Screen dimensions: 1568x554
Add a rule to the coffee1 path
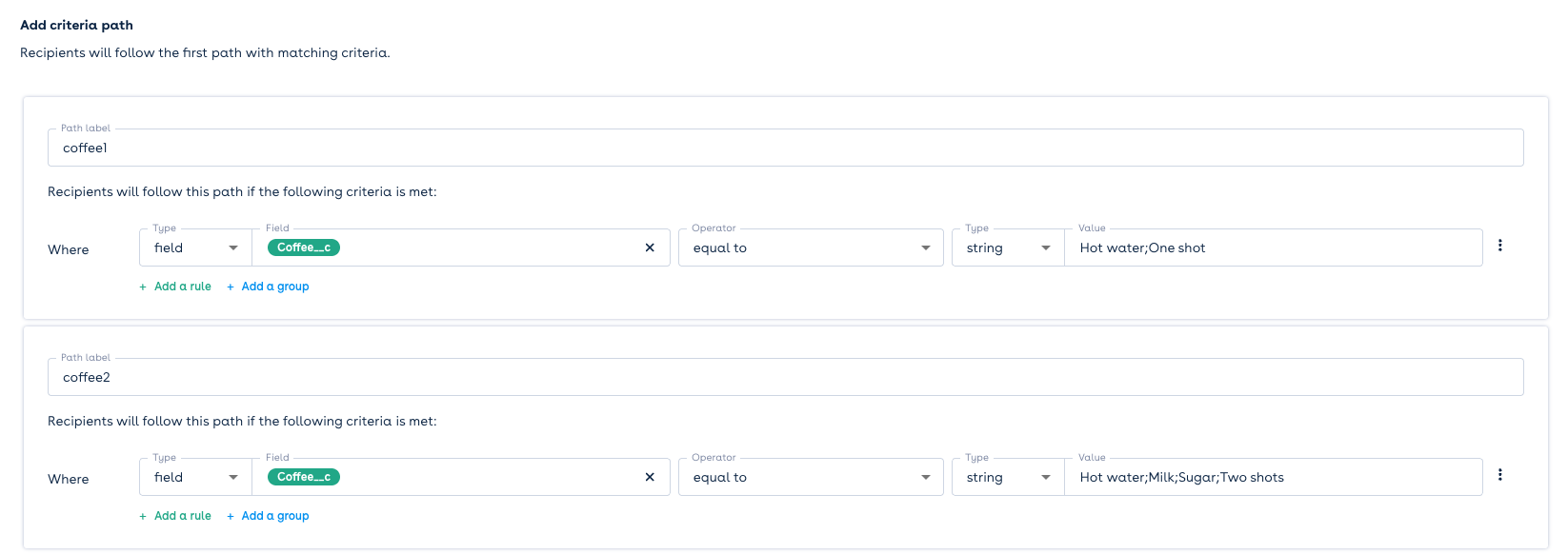175,287
